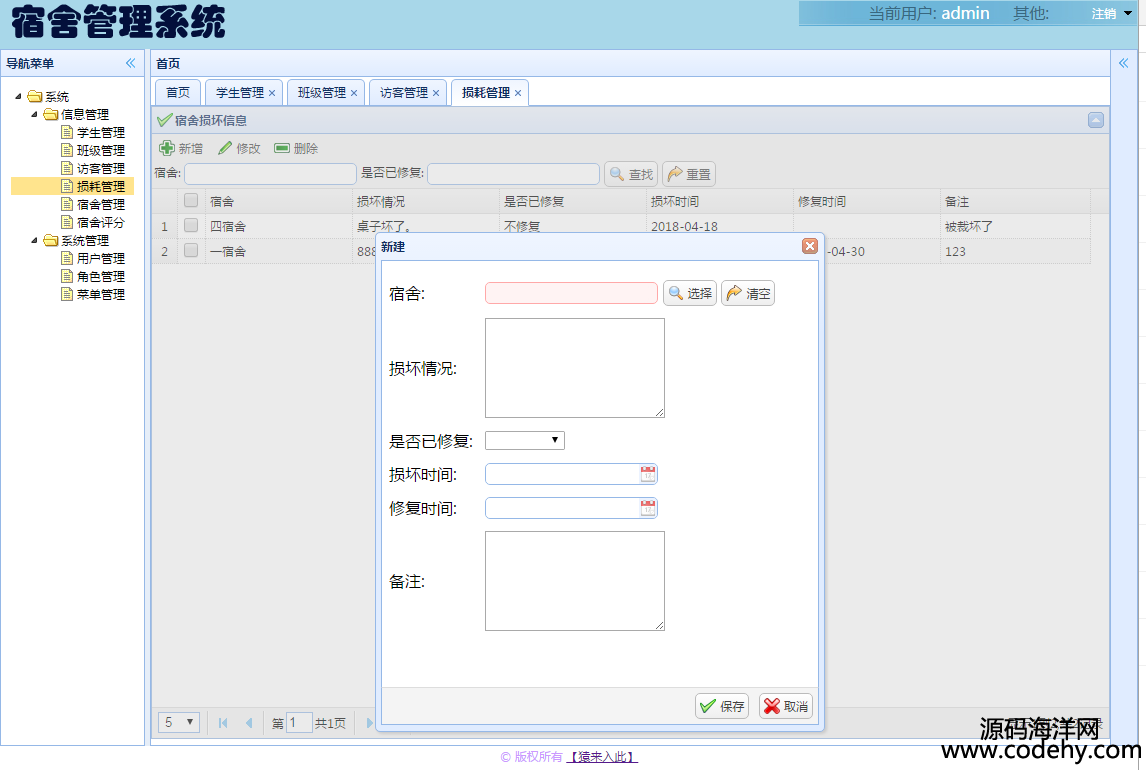1146x770 pixels.
Task: Open 学生管理 in navigation tree
Action: (101, 132)
